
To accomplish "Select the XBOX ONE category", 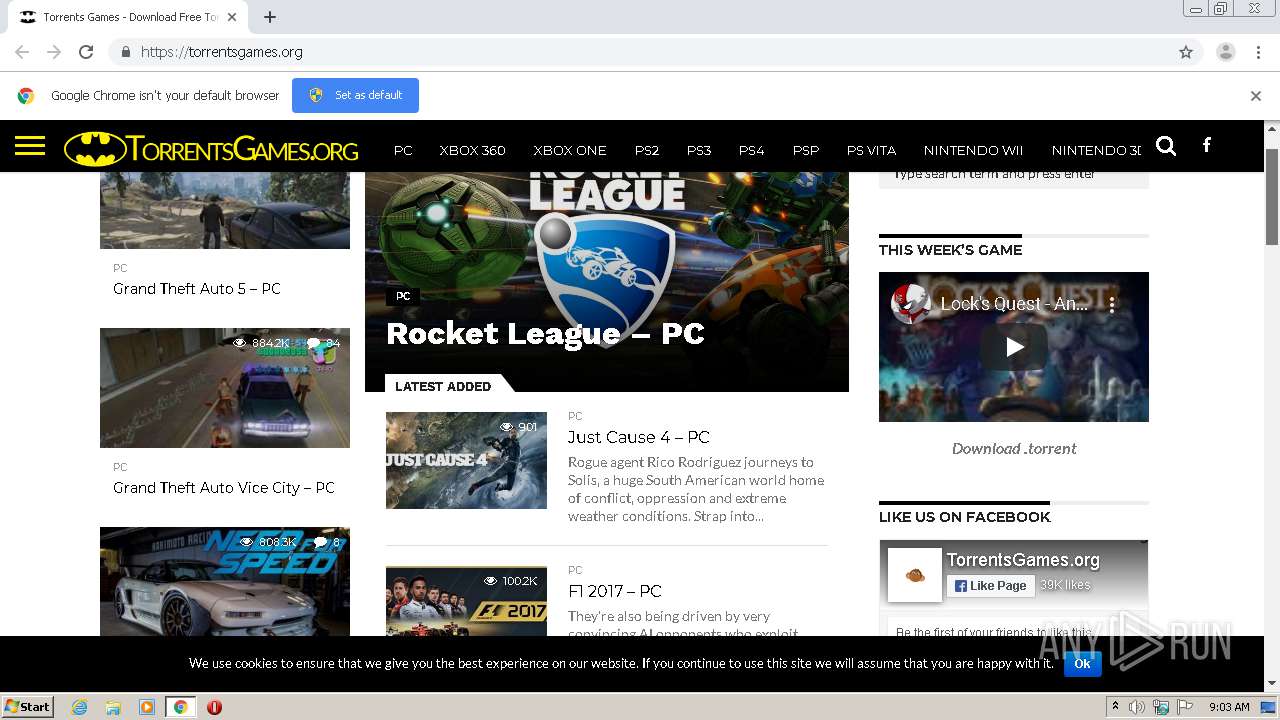I will pyautogui.click(x=570, y=150).
